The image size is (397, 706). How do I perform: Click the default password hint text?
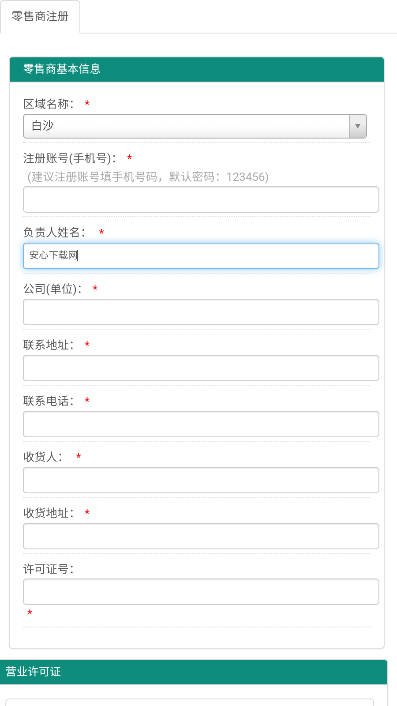[x=148, y=177]
